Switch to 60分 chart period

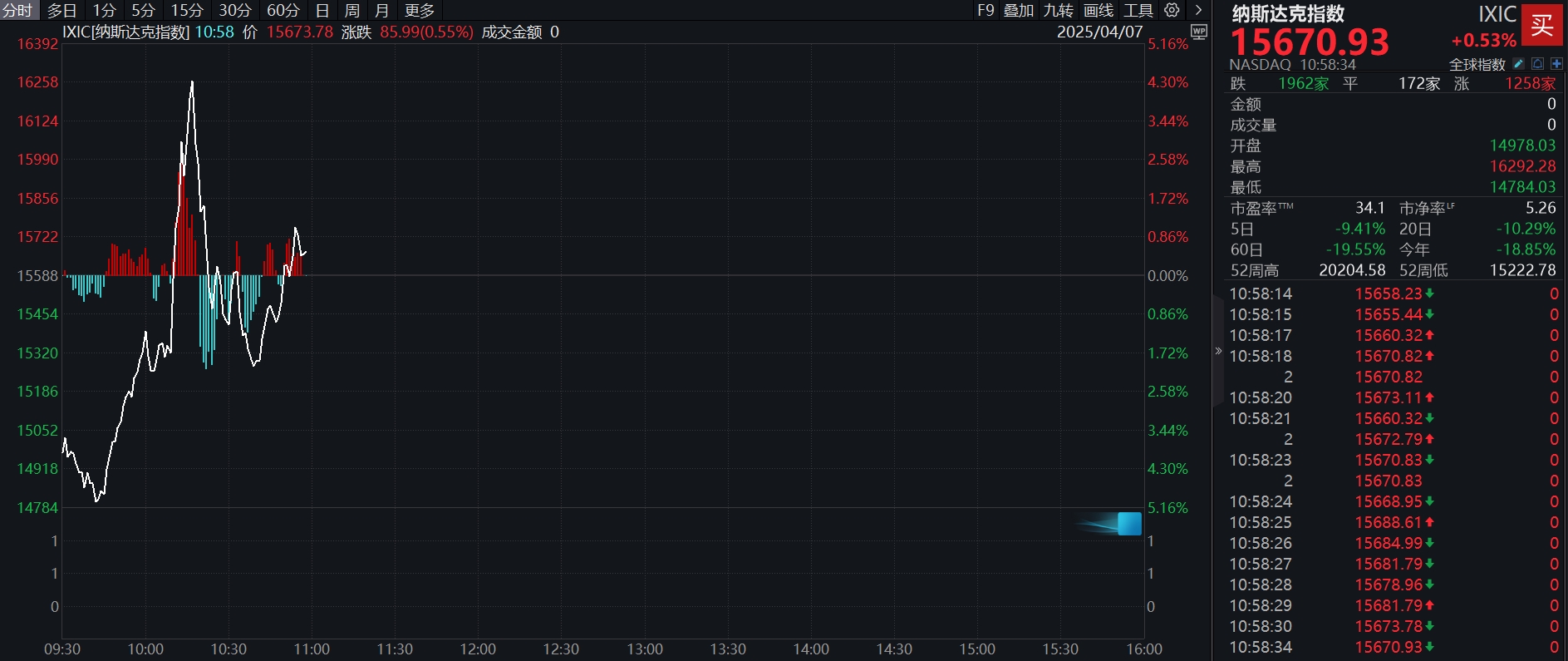[x=283, y=10]
